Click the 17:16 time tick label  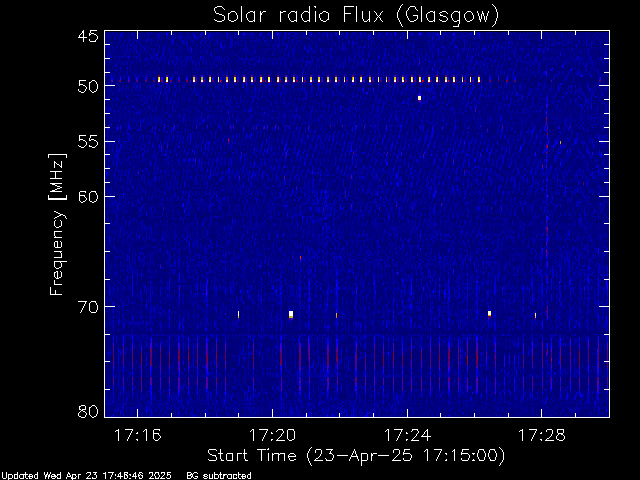pyautogui.click(x=138, y=435)
